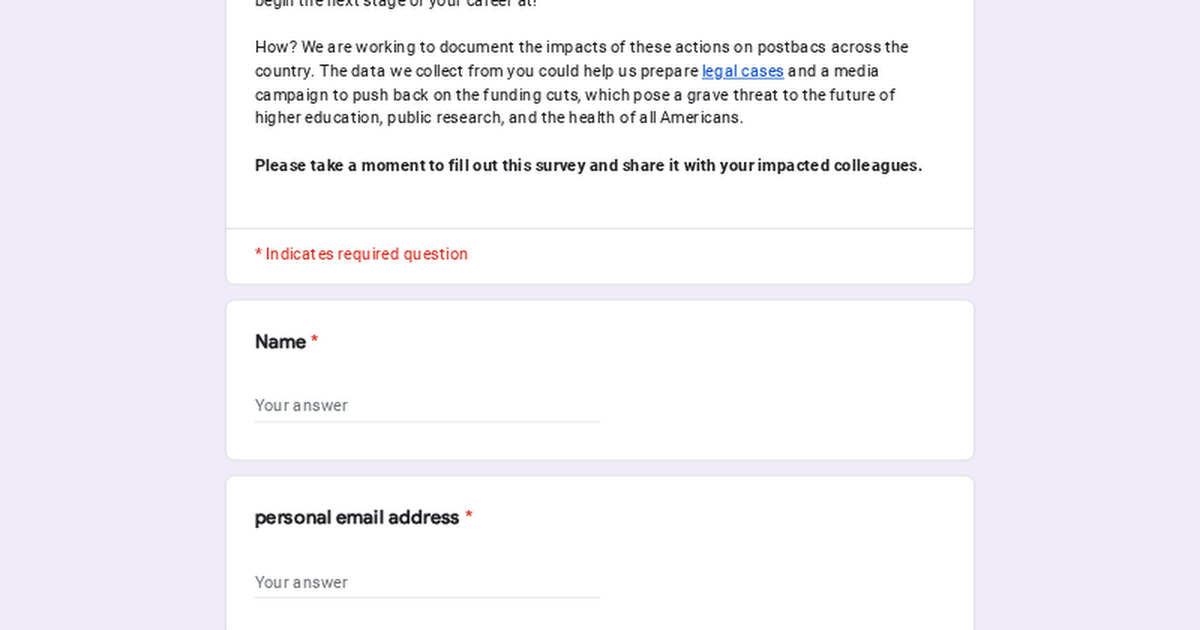This screenshot has width=1200, height=630.
Task: Click the red asterisk beside personal email address
Action: pyautogui.click(x=469, y=518)
